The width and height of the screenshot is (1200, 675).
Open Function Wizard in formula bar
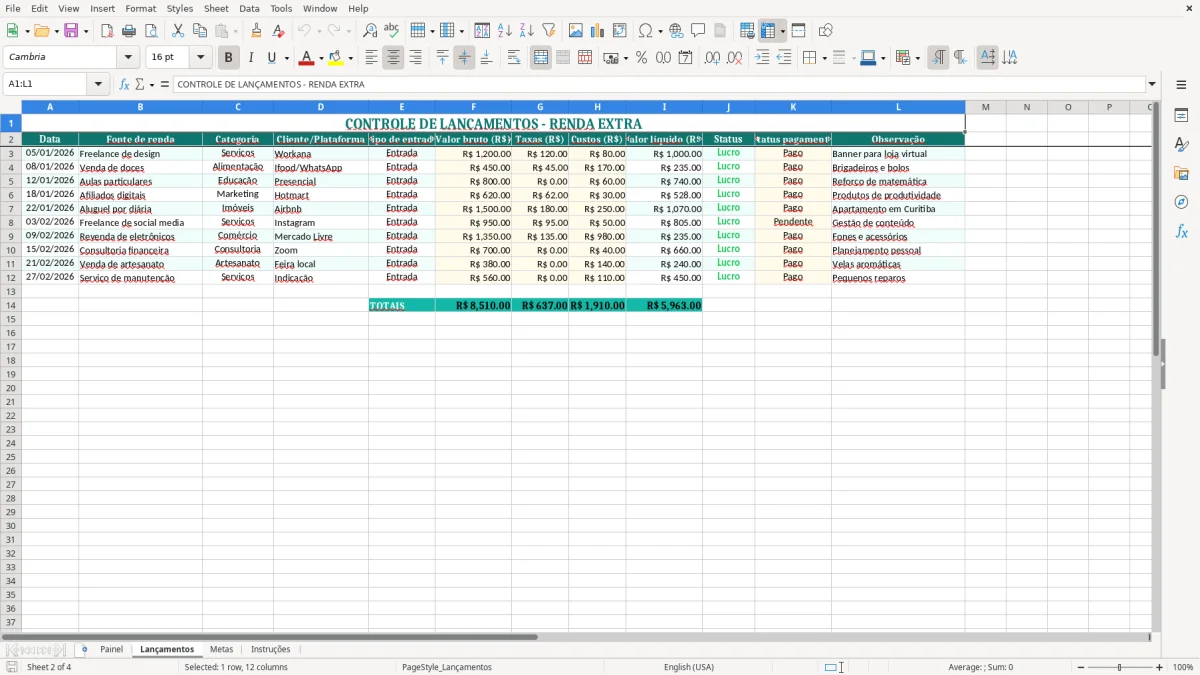pyautogui.click(x=125, y=85)
